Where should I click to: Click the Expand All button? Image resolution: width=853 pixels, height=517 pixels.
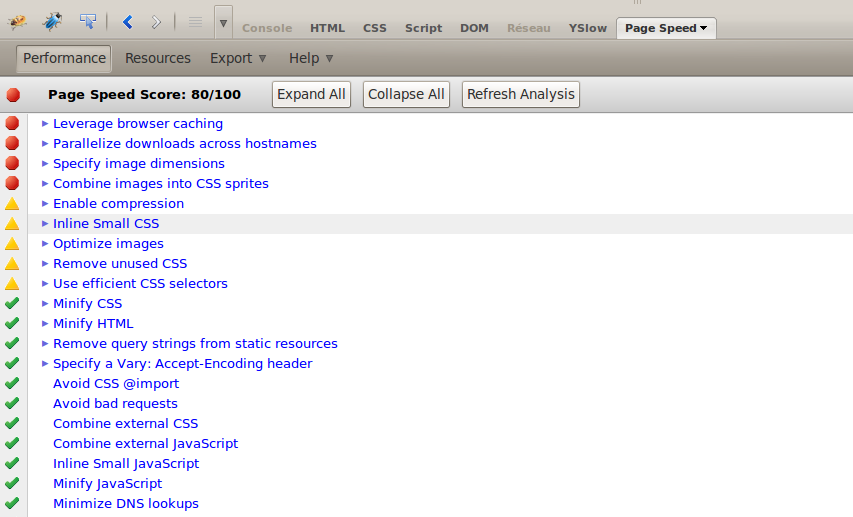coord(311,94)
